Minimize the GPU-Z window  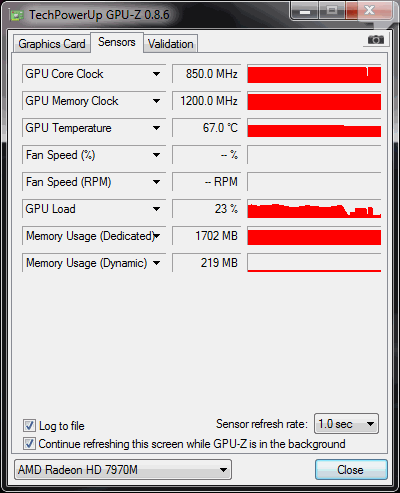point(305,12)
